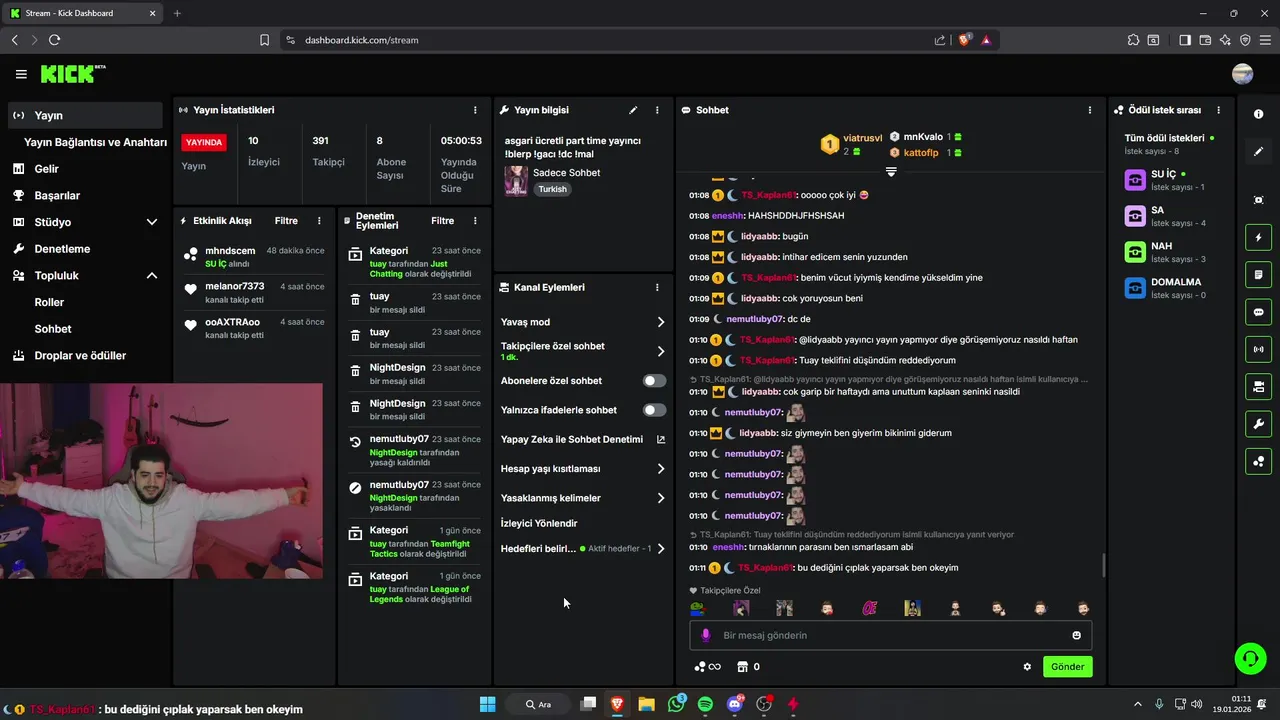This screenshot has width=1280, height=720.
Task: Open the shop icon below the chat input
Action: (742, 667)
